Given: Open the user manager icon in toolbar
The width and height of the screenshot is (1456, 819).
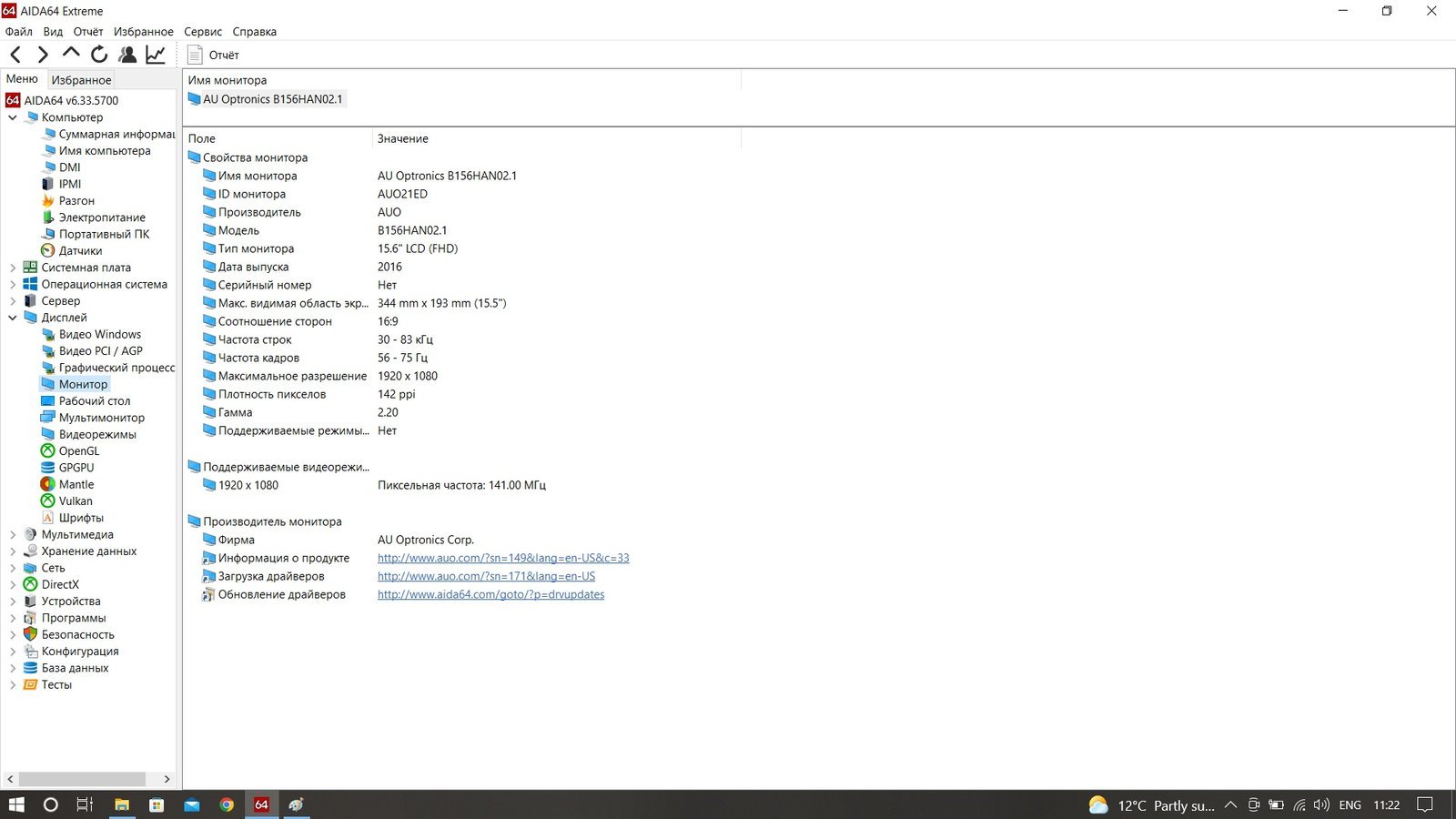Looking at the screenshot, I should point(127,55).
